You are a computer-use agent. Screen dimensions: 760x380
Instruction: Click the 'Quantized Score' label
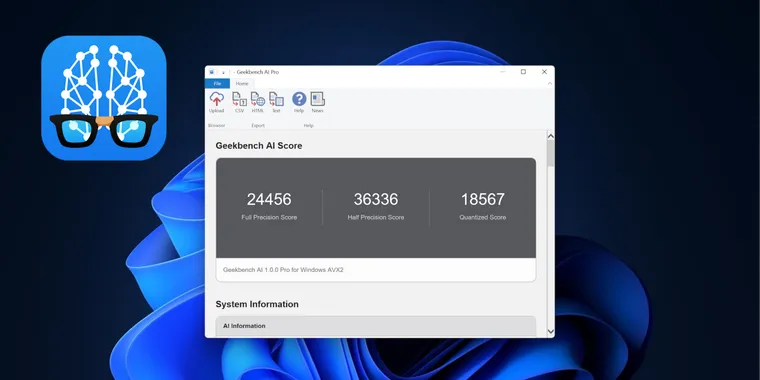pyautogui.click(x=483, y=217)
